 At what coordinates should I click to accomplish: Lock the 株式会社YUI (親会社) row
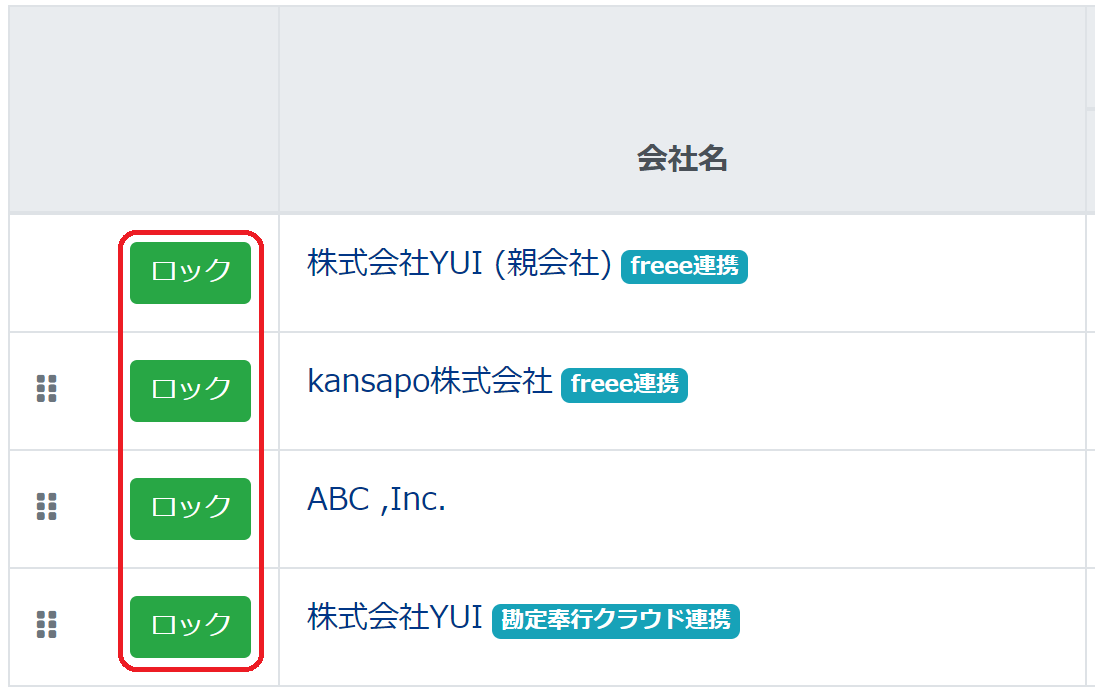(190, 272)
